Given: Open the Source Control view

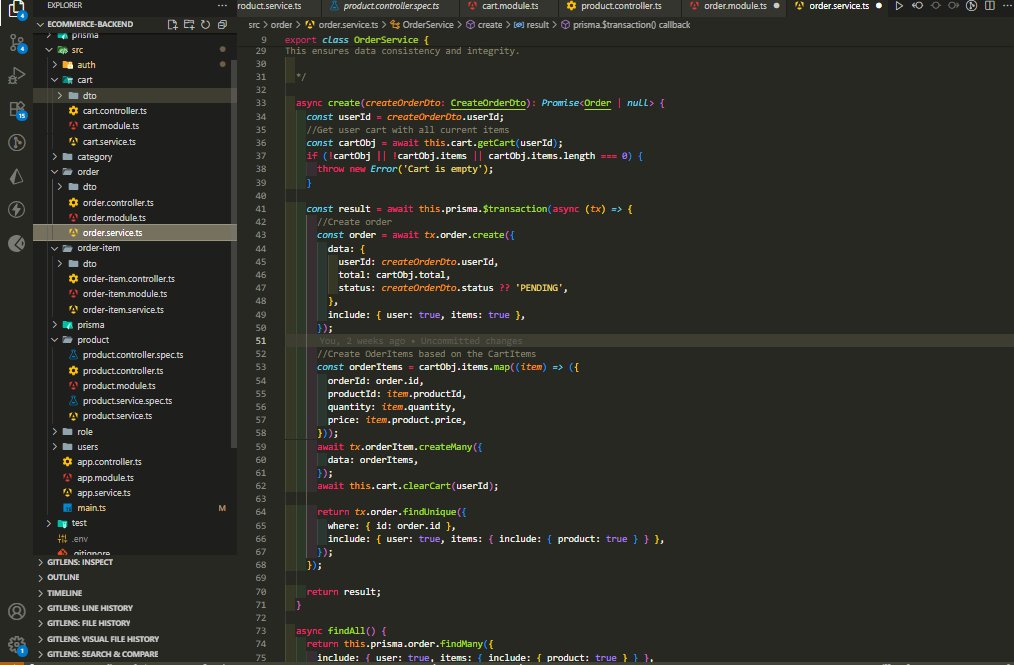Looking at the screenshot, I should coord(16,43).
